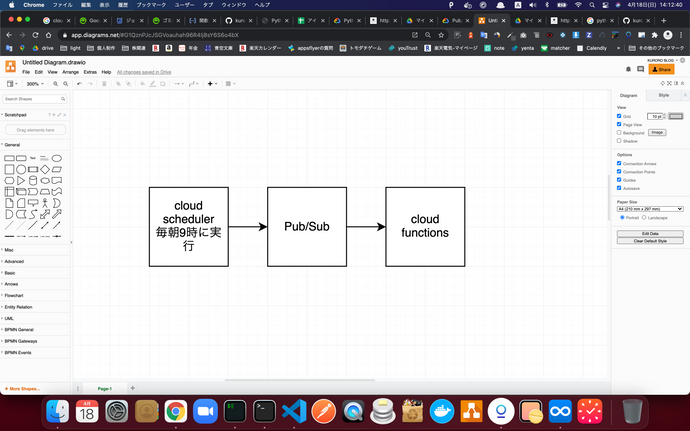The image size is (690, 431).
Task: Collapse the General shapes section
Action: pyautogui.click(x=35, y=144)
